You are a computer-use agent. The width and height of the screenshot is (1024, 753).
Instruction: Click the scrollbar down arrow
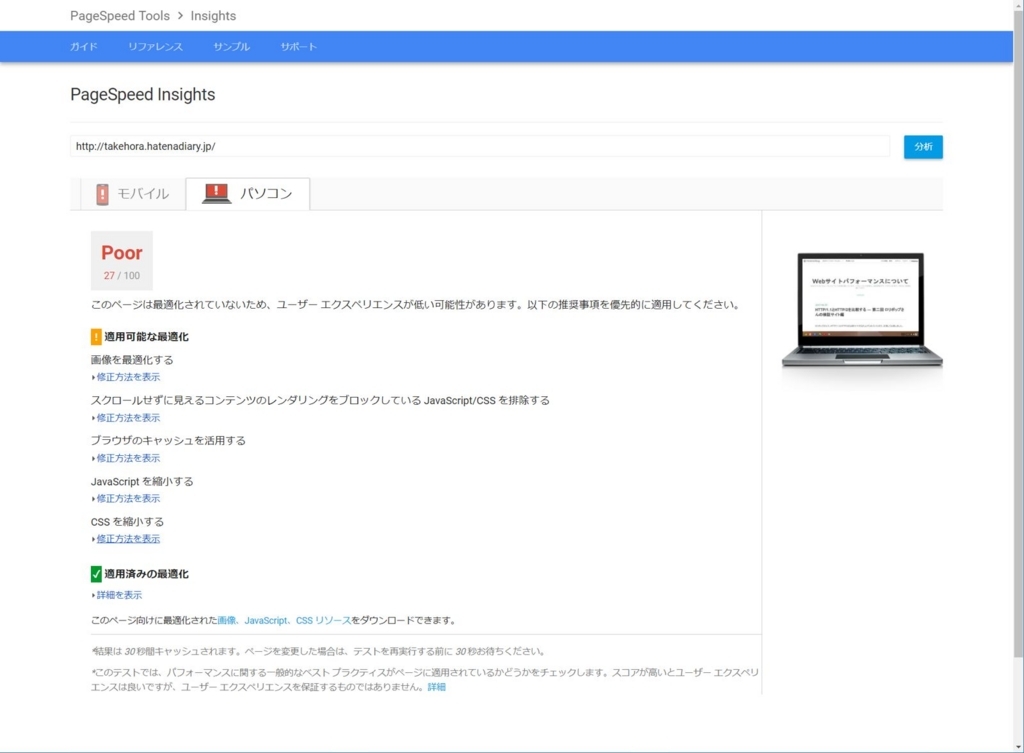1018,746
